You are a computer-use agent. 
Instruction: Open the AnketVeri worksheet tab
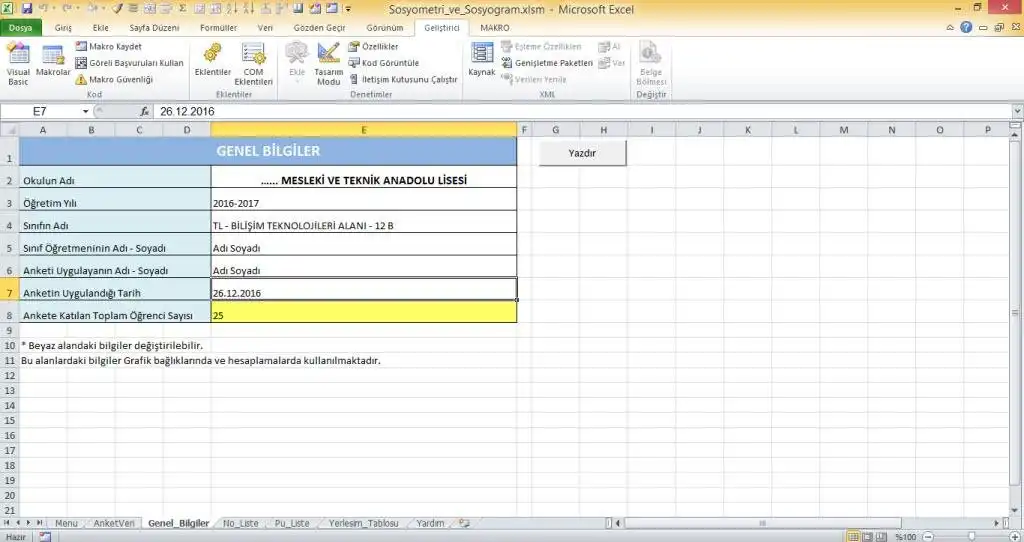[x=114, y=523]
